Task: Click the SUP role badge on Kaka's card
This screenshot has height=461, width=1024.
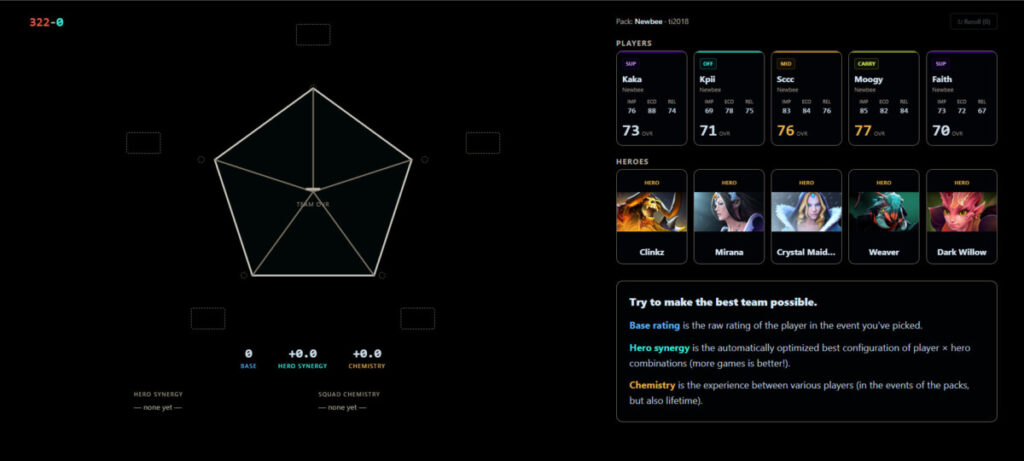Action: pyautogui.click(x=631, y=64)
